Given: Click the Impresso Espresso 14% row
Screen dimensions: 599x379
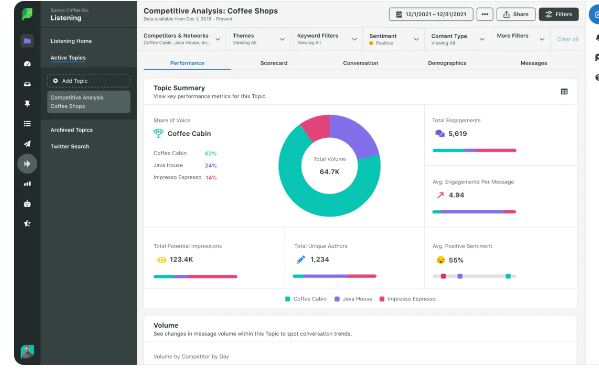Looking at the screenshot, I should tap(185, 177).
